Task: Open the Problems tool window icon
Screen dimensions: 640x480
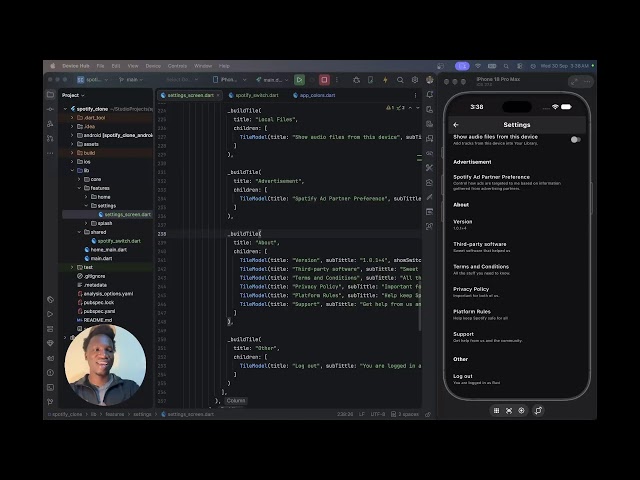Action: pos(50,372)
